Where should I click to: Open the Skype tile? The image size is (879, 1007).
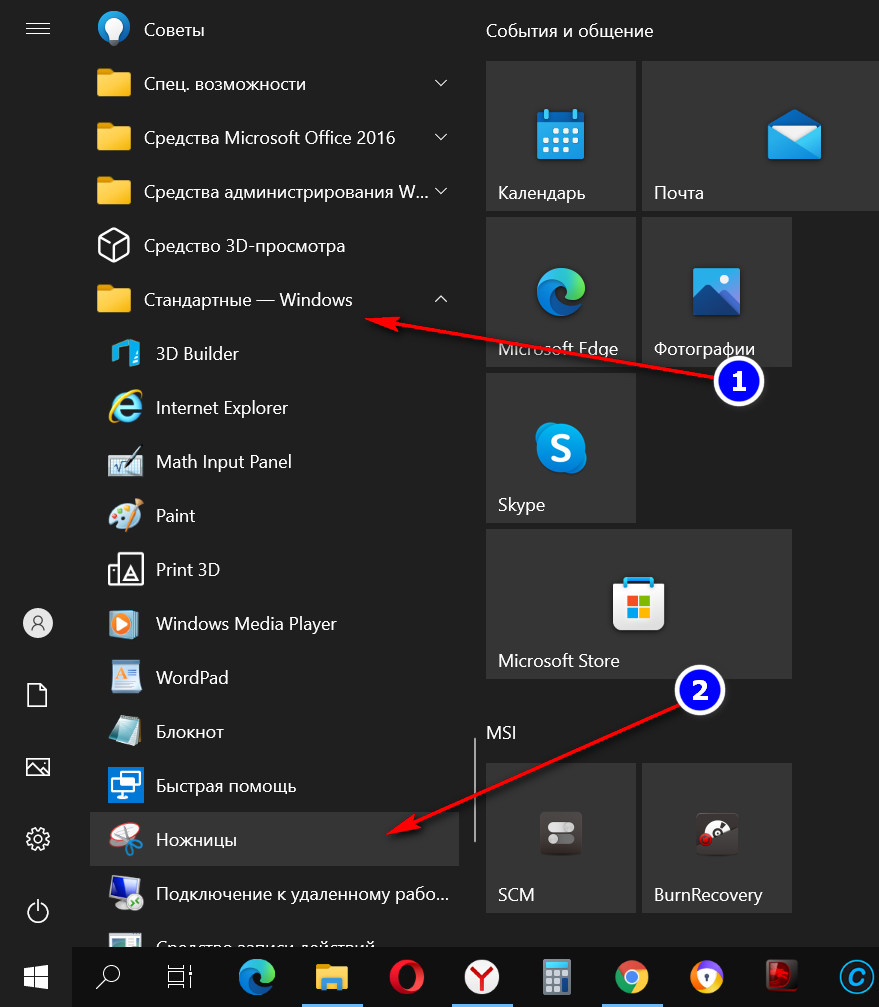click(561, 448)
